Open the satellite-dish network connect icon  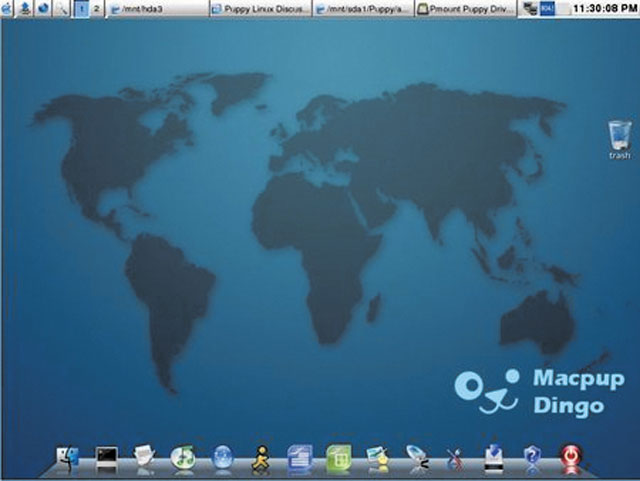pos(417,458)
